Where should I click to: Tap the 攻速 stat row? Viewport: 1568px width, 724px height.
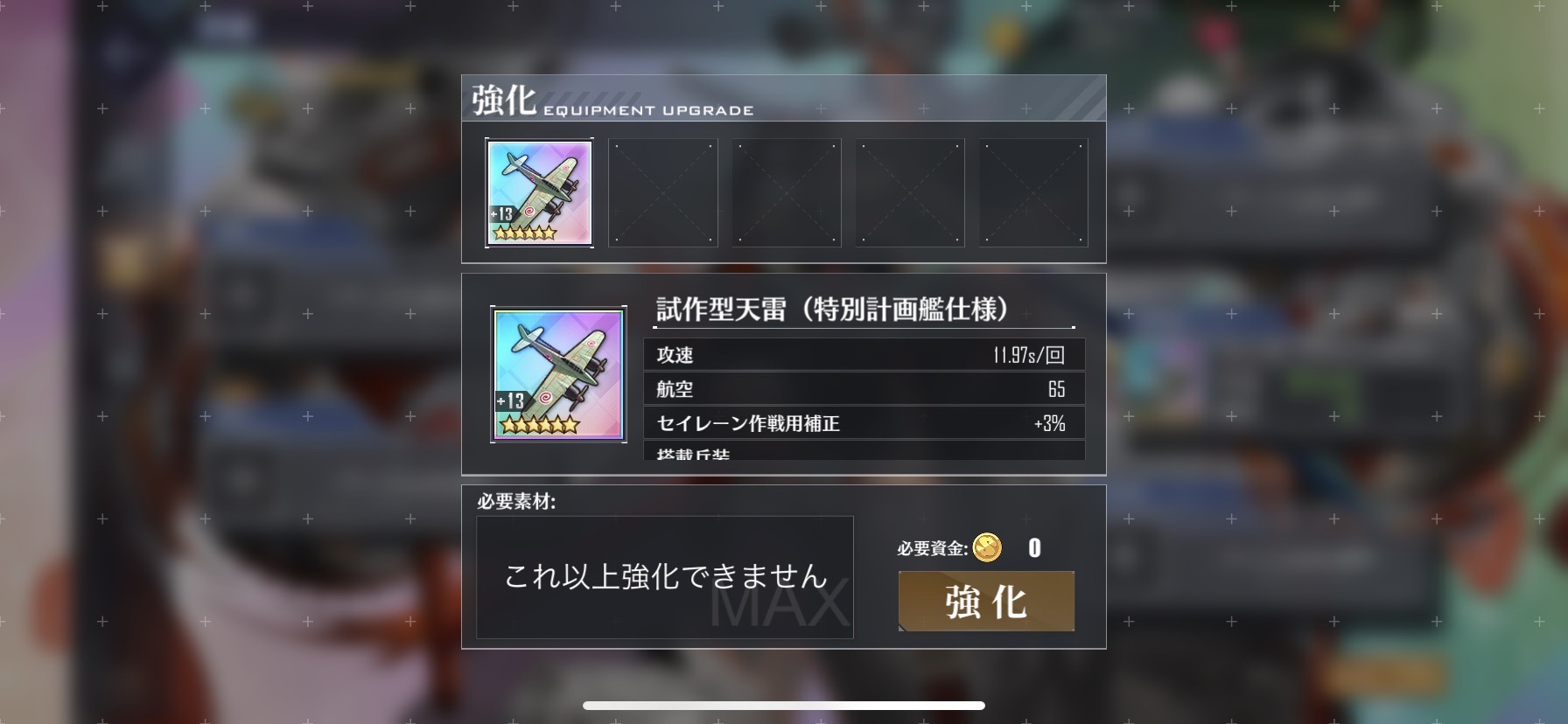click(864, 355)
